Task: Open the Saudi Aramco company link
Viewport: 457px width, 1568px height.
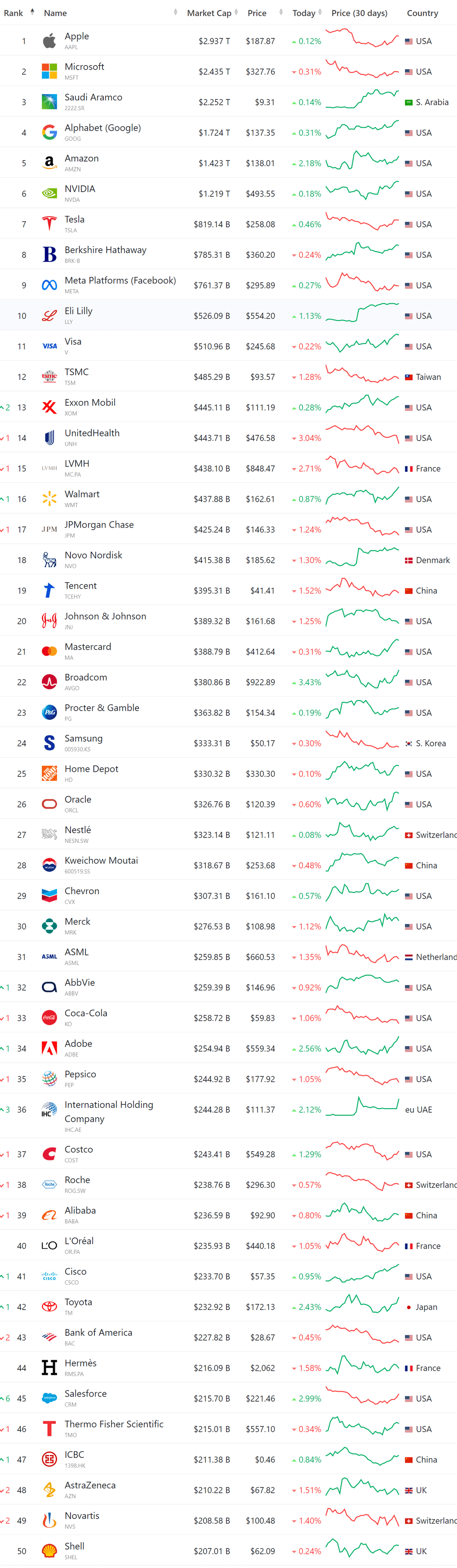Action: click(x=93, y=97)
